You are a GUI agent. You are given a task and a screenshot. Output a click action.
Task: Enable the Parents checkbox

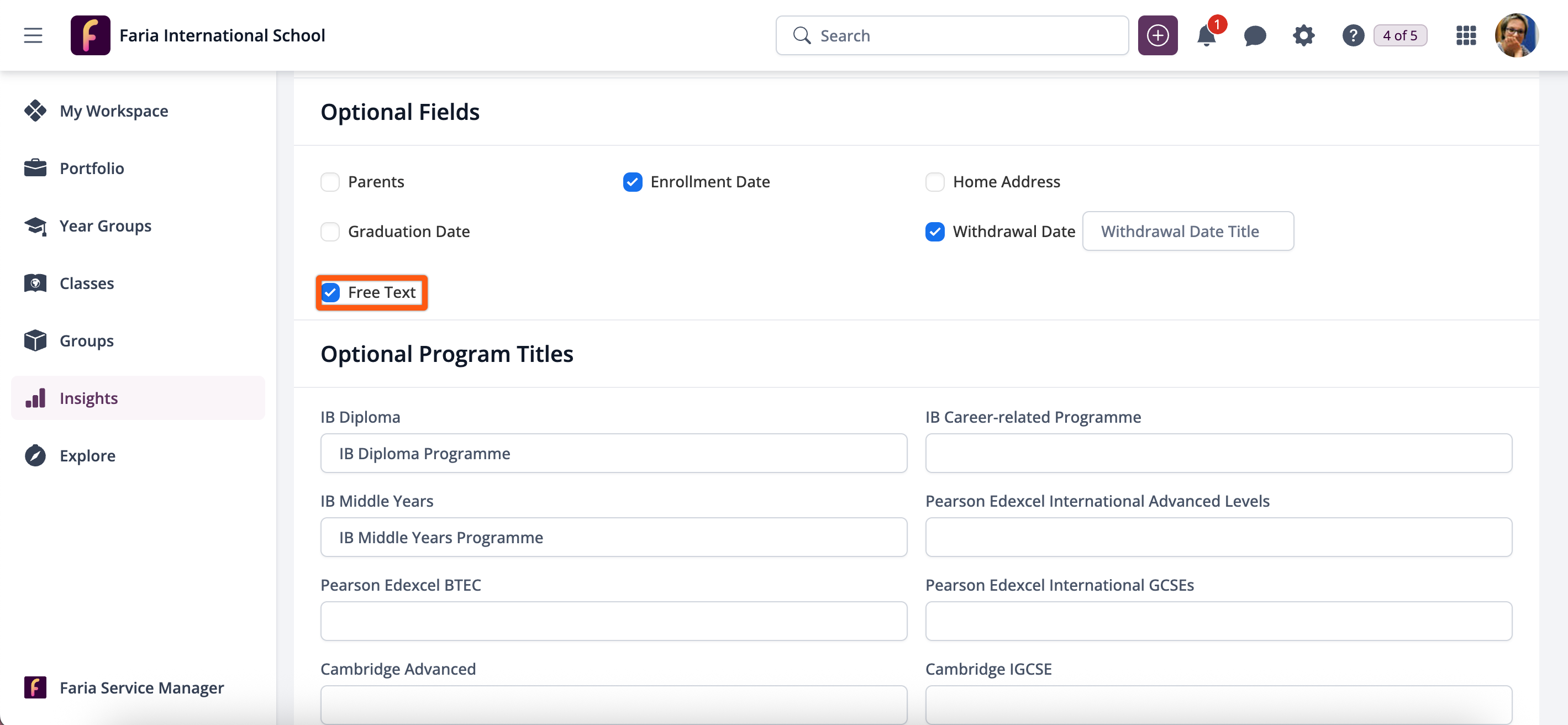(x=330, y=182)
